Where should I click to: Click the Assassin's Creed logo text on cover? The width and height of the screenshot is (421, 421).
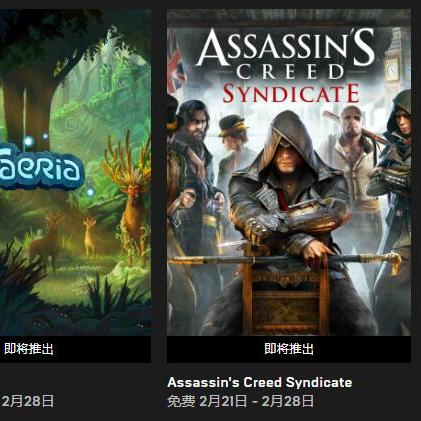tap(286, 55)
